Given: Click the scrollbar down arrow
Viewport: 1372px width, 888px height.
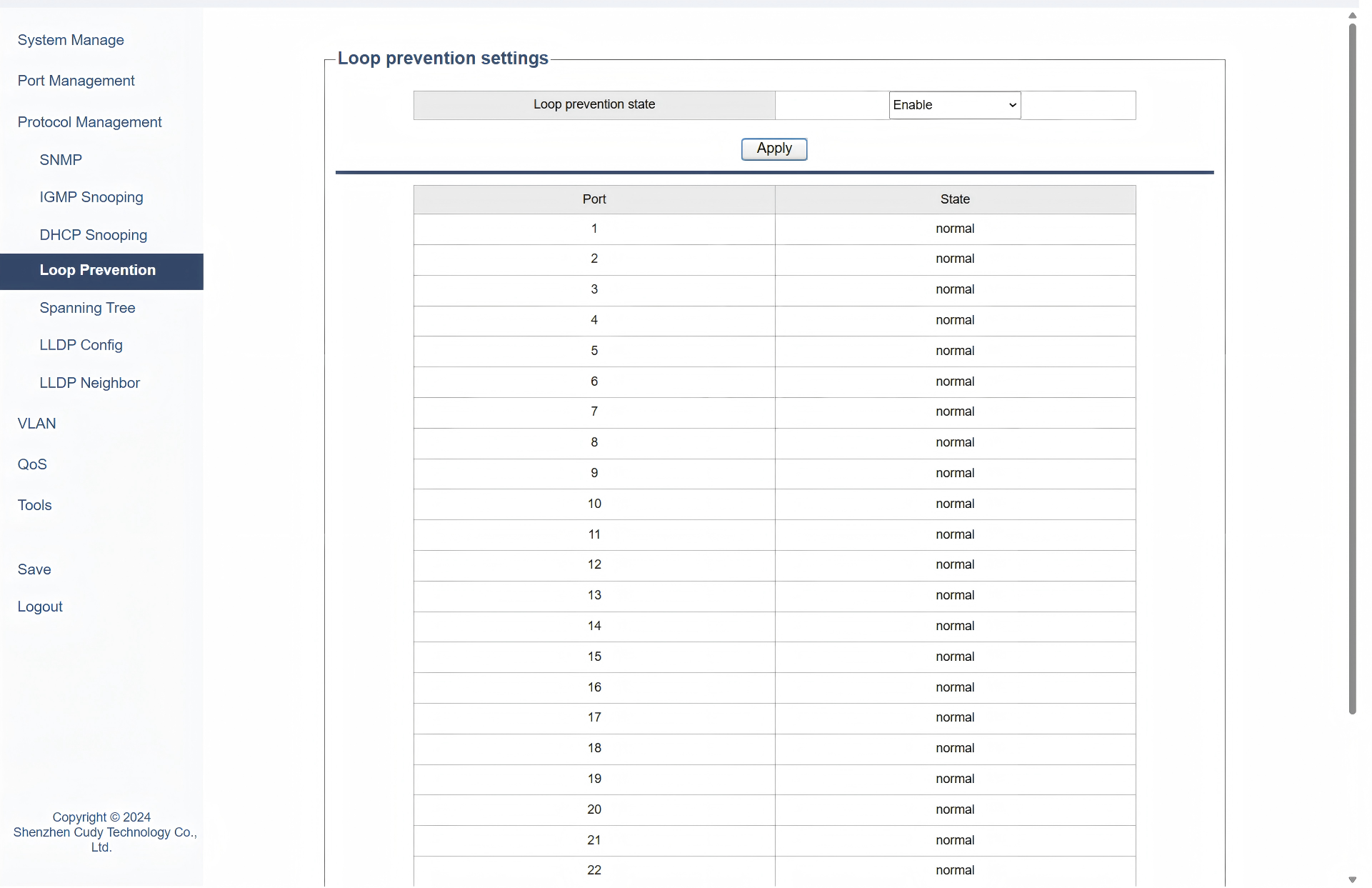Looking at the screenshot, I should pos(1352,879).
